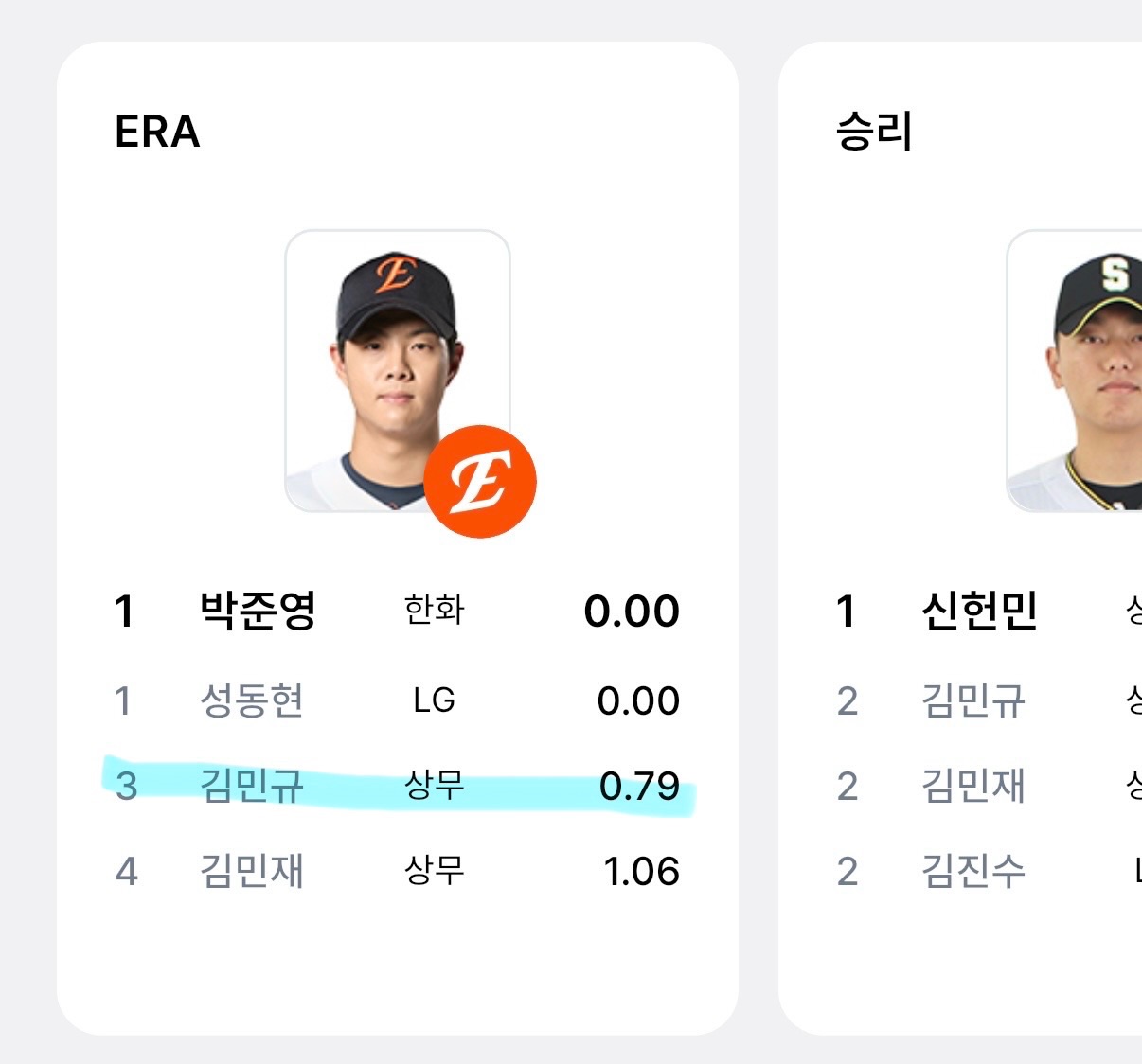Select the ERA card title
Image resolution: width=1142 pixels, height=1064 pixels.
[157, 132]
